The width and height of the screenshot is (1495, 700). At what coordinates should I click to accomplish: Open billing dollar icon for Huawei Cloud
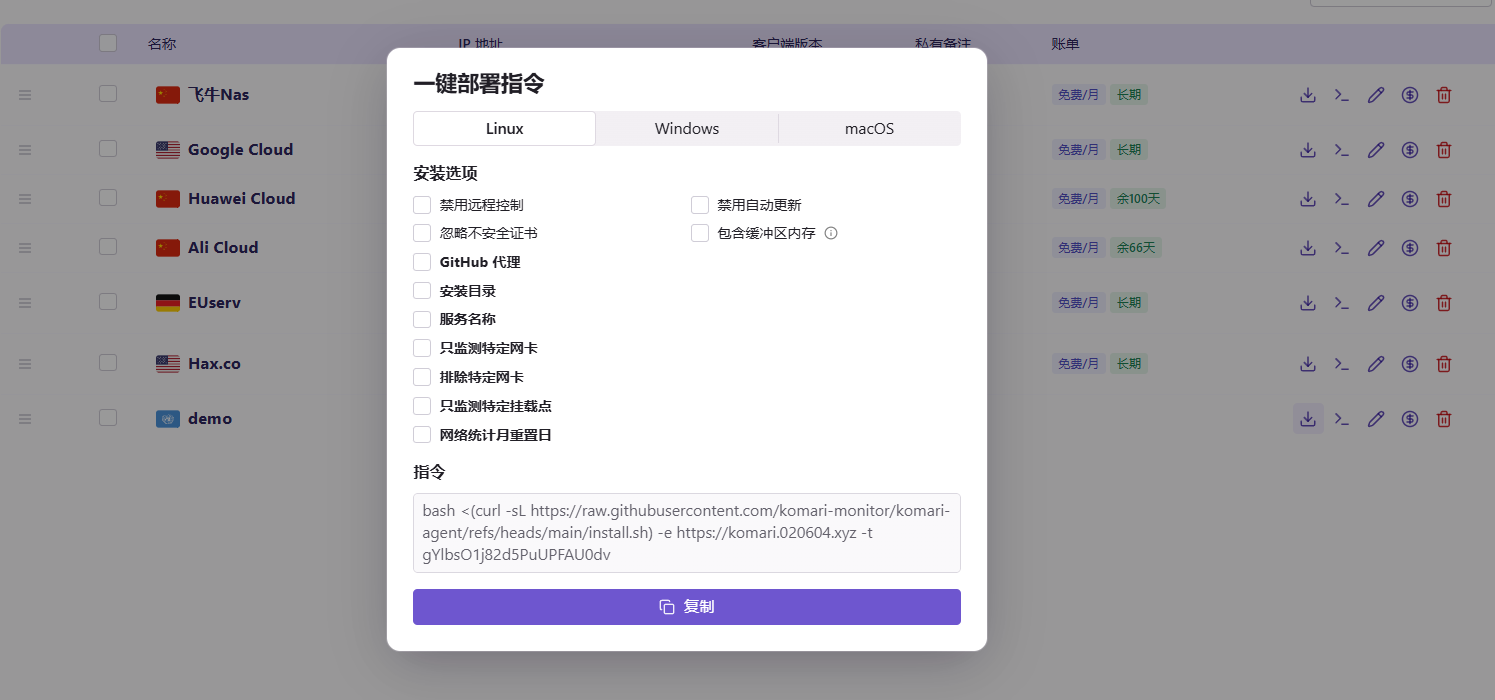1410,199
